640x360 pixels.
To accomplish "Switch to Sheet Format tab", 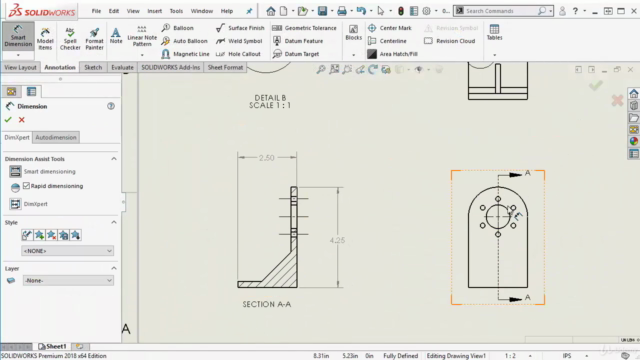I will click(x=225, y=67).
